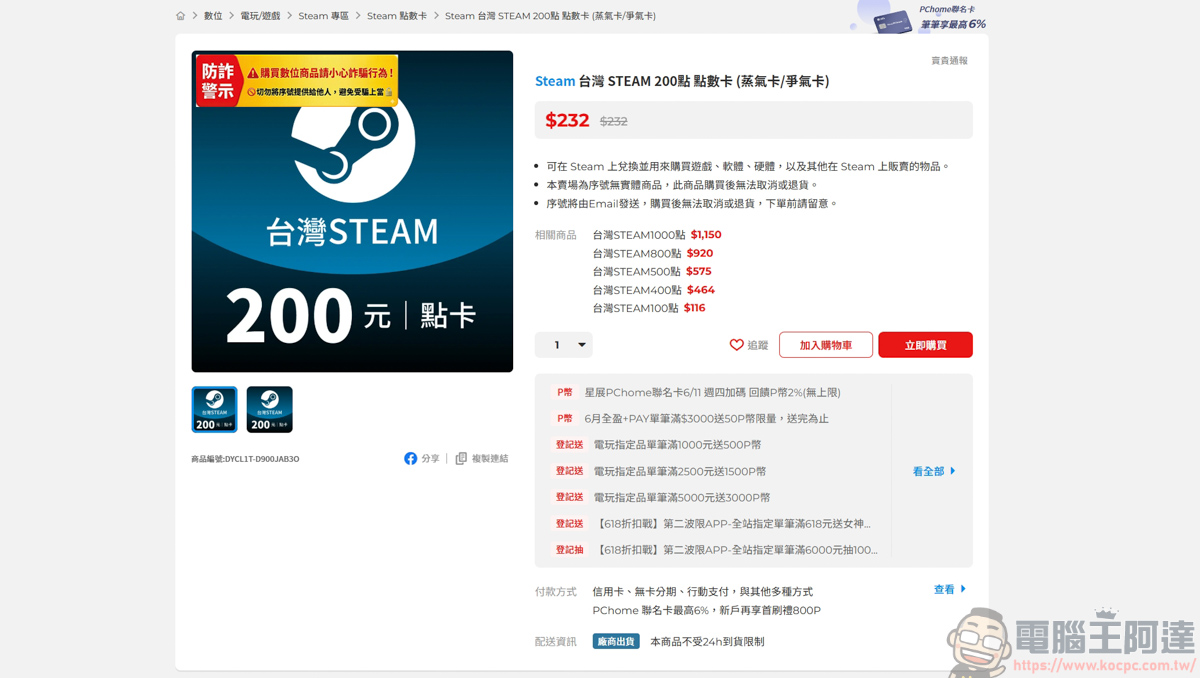This screenshot has height=678, width=1200.
Task: Open the quantity dropdown
Action: (564, 345)
